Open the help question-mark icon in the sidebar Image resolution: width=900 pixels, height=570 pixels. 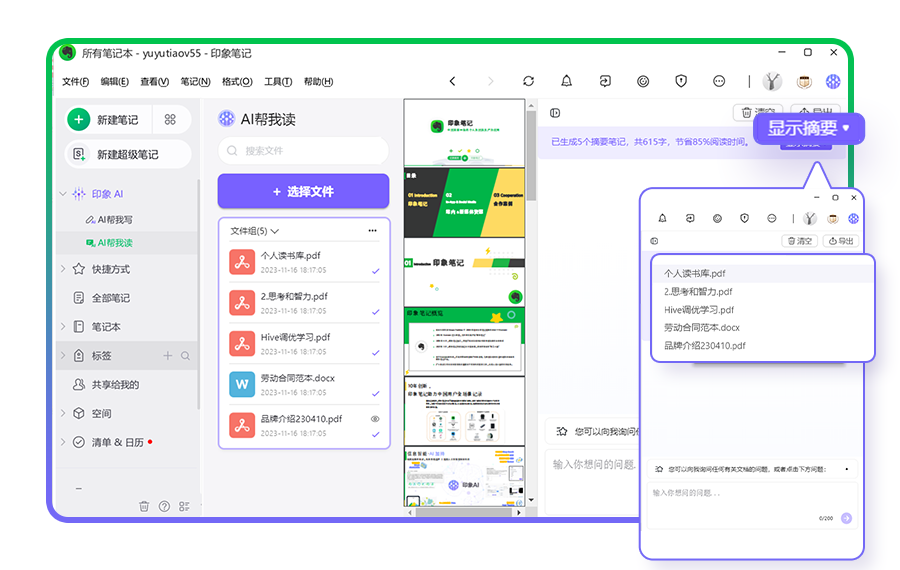tap(164, 506)
